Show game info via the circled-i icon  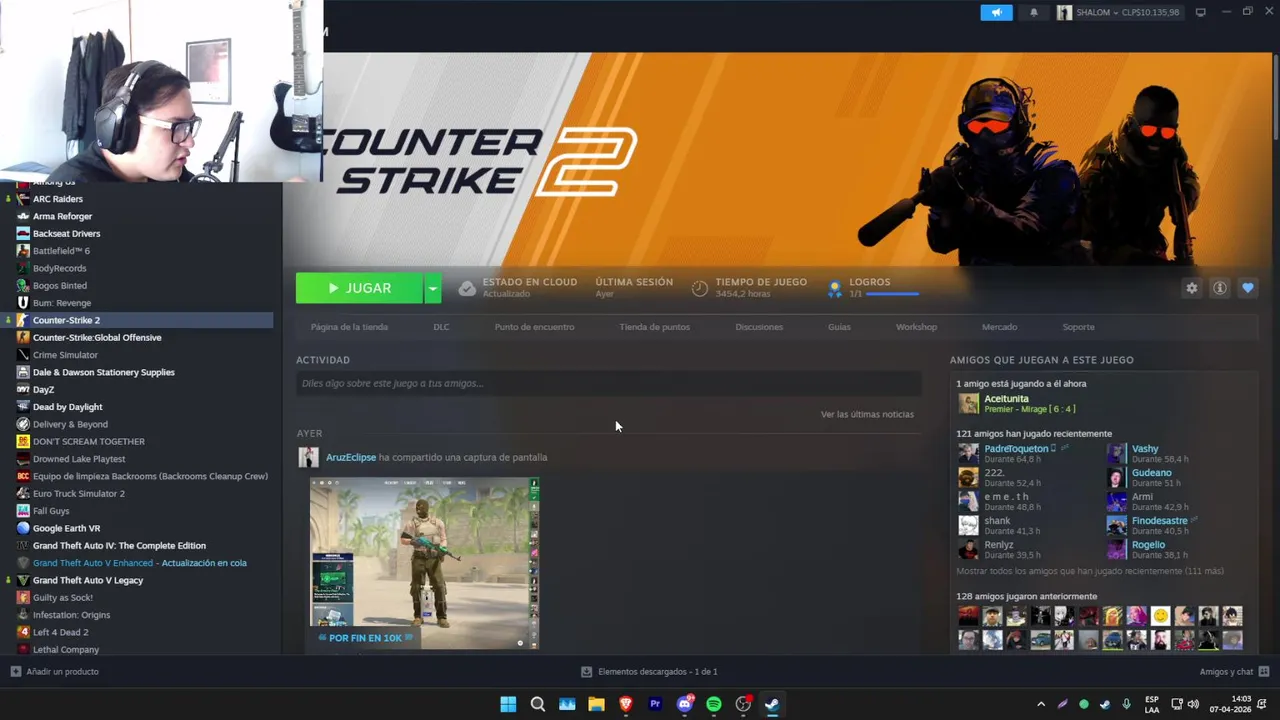pyautogui.click(x=1219, y=288)
